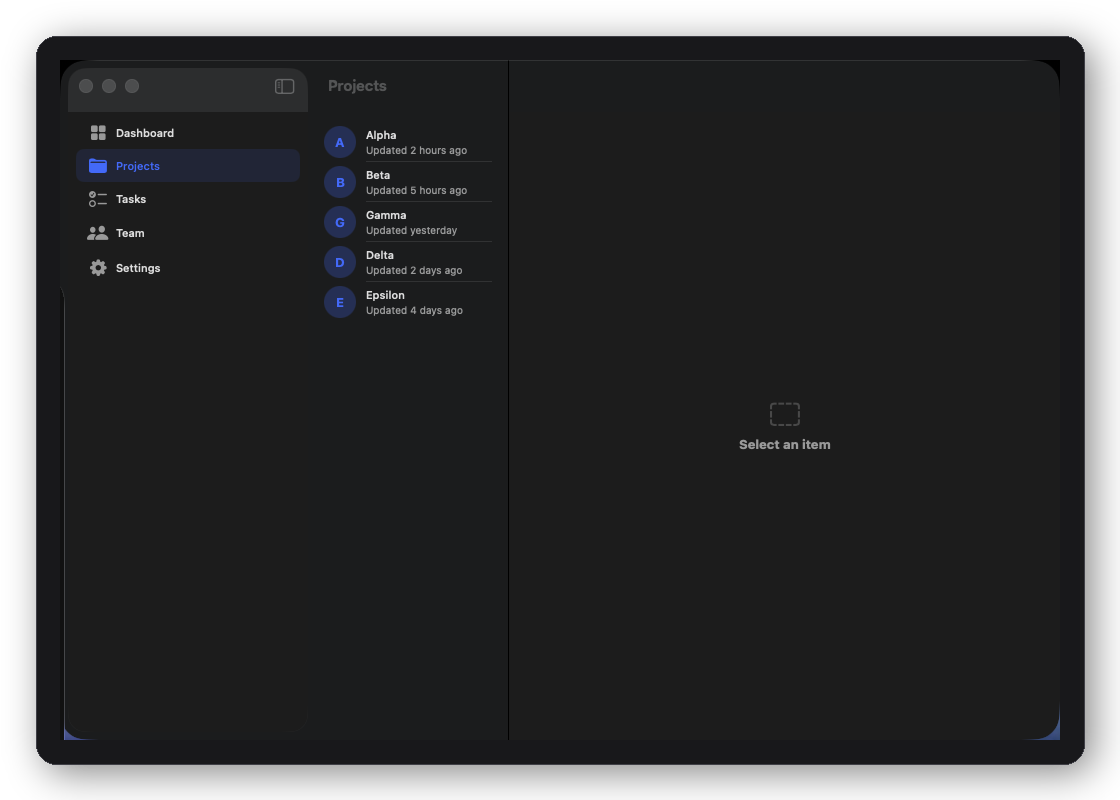Click 'Updated 2 hours ago' text

click(416, 151)
